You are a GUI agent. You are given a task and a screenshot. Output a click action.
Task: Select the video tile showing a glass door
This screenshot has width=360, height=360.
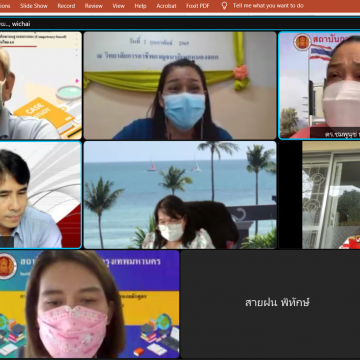point(319,195)
